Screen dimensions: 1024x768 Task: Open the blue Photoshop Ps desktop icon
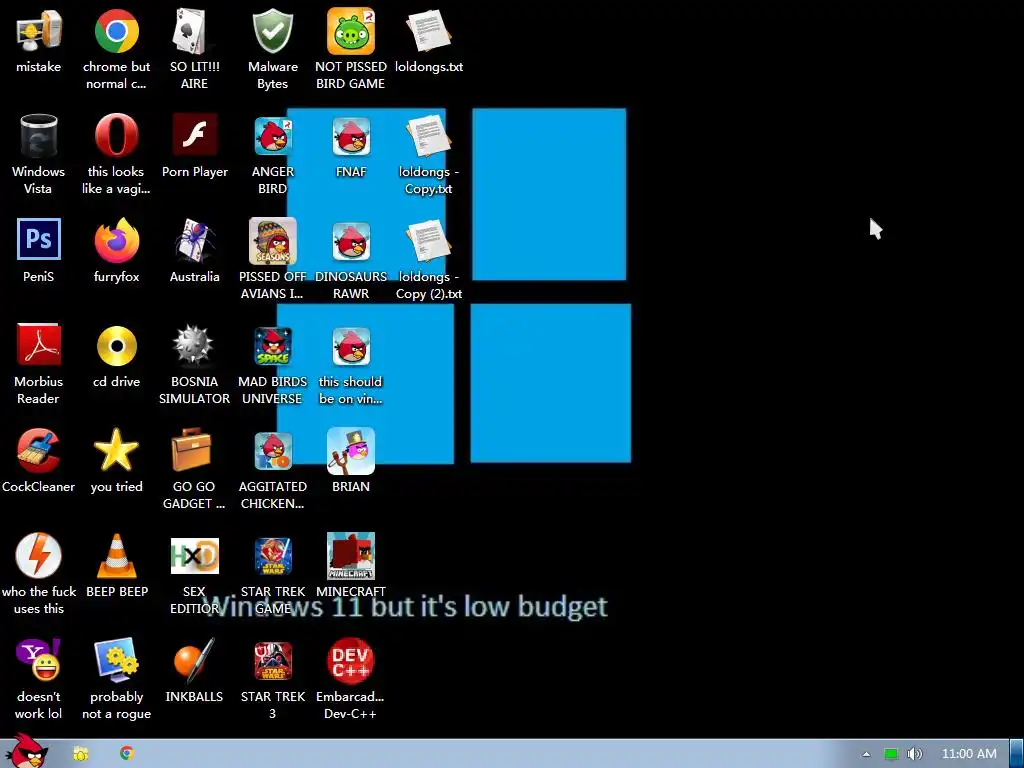point(39,239)
